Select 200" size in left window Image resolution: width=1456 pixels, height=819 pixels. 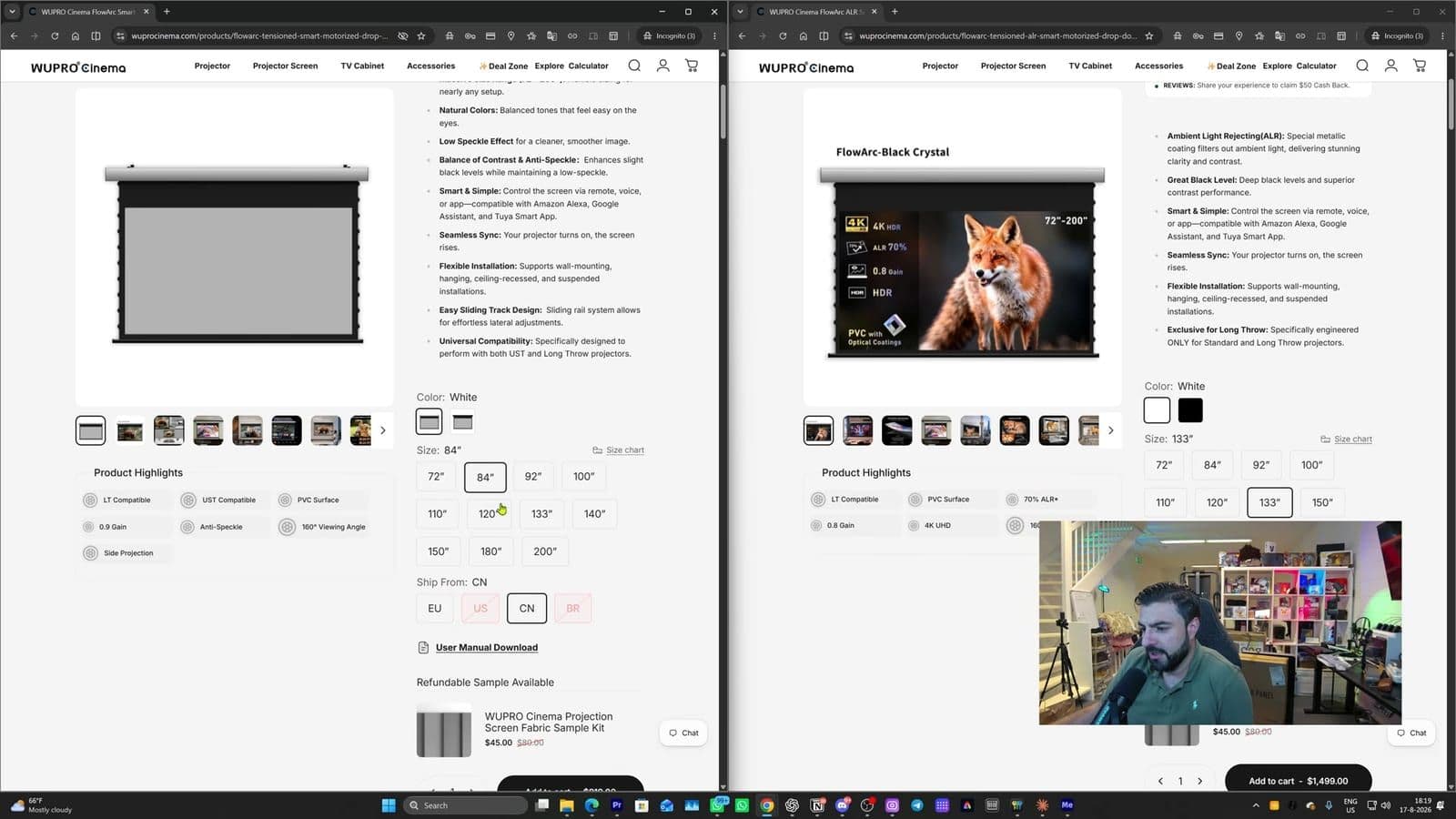tap(545, 551)
